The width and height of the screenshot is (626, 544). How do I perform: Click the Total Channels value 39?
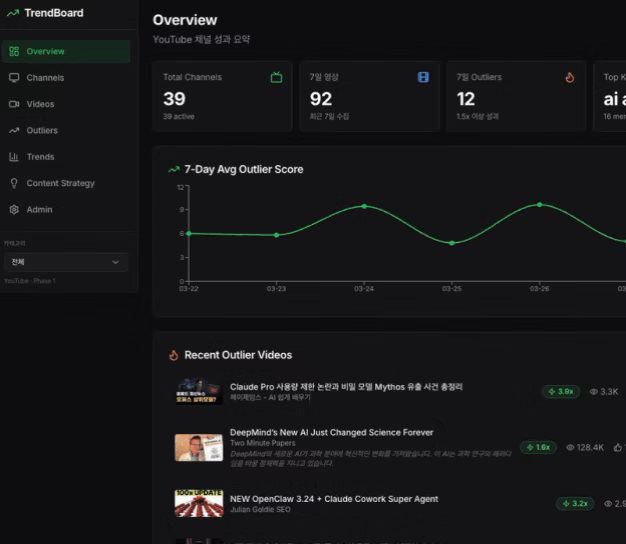[174, 99]
